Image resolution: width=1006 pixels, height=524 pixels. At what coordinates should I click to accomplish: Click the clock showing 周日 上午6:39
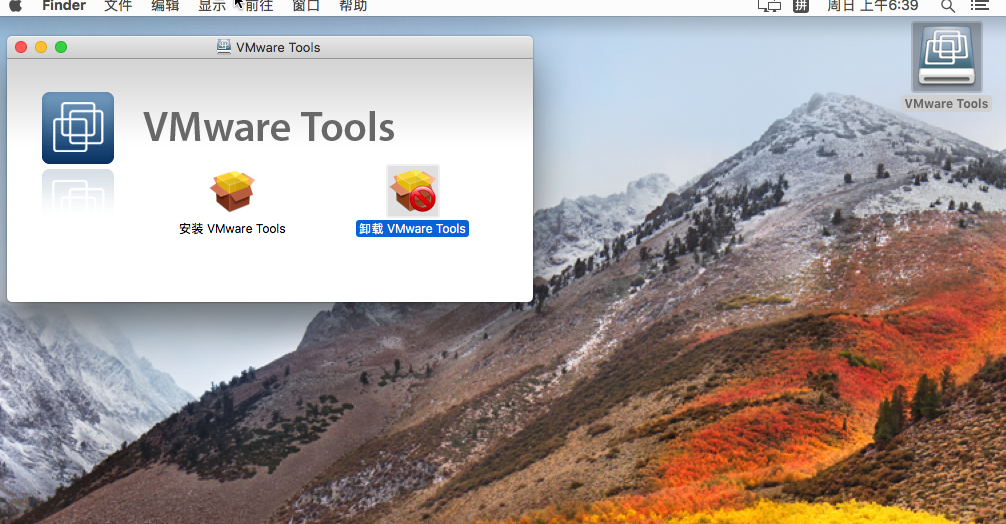tap(873, 6)
